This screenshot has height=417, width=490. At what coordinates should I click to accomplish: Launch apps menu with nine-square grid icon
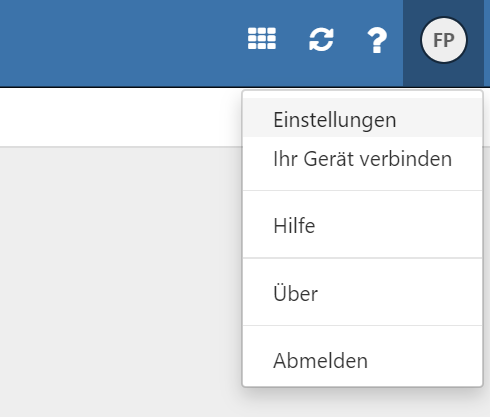262,38
